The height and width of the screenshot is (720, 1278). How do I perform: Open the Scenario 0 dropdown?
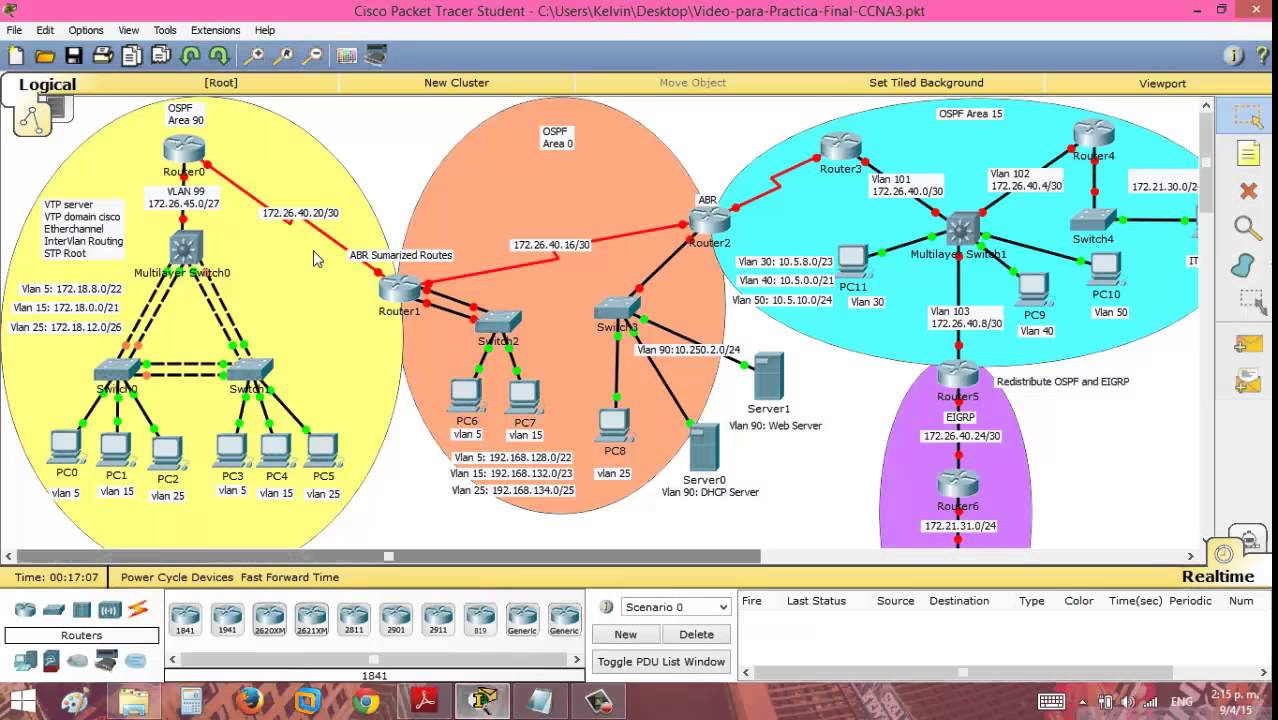(x=676, y=607)
